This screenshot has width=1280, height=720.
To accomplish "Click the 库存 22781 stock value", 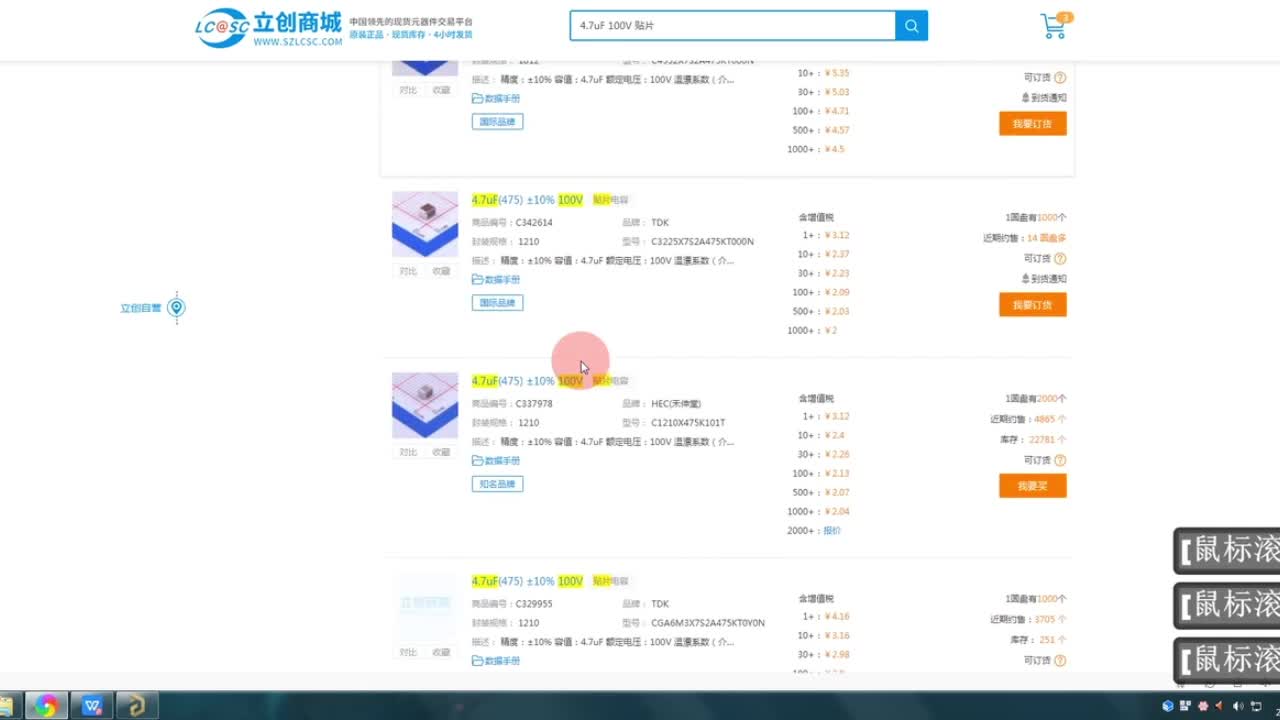I will (1047, 440).
